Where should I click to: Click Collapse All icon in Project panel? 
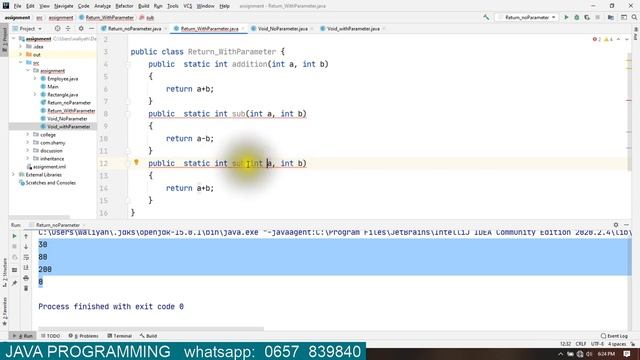click(68, 29)
